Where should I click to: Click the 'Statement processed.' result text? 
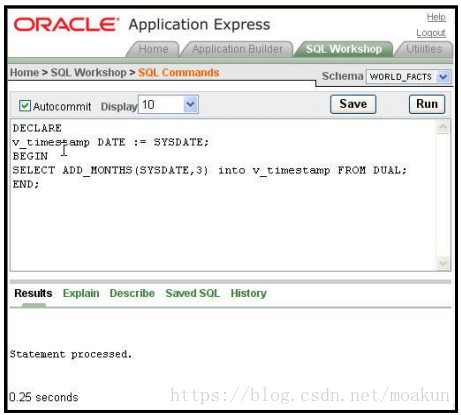pos(71,354)
